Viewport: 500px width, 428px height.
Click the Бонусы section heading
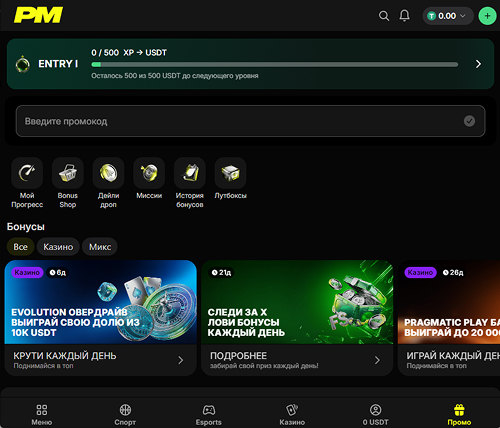click(26, 227)
